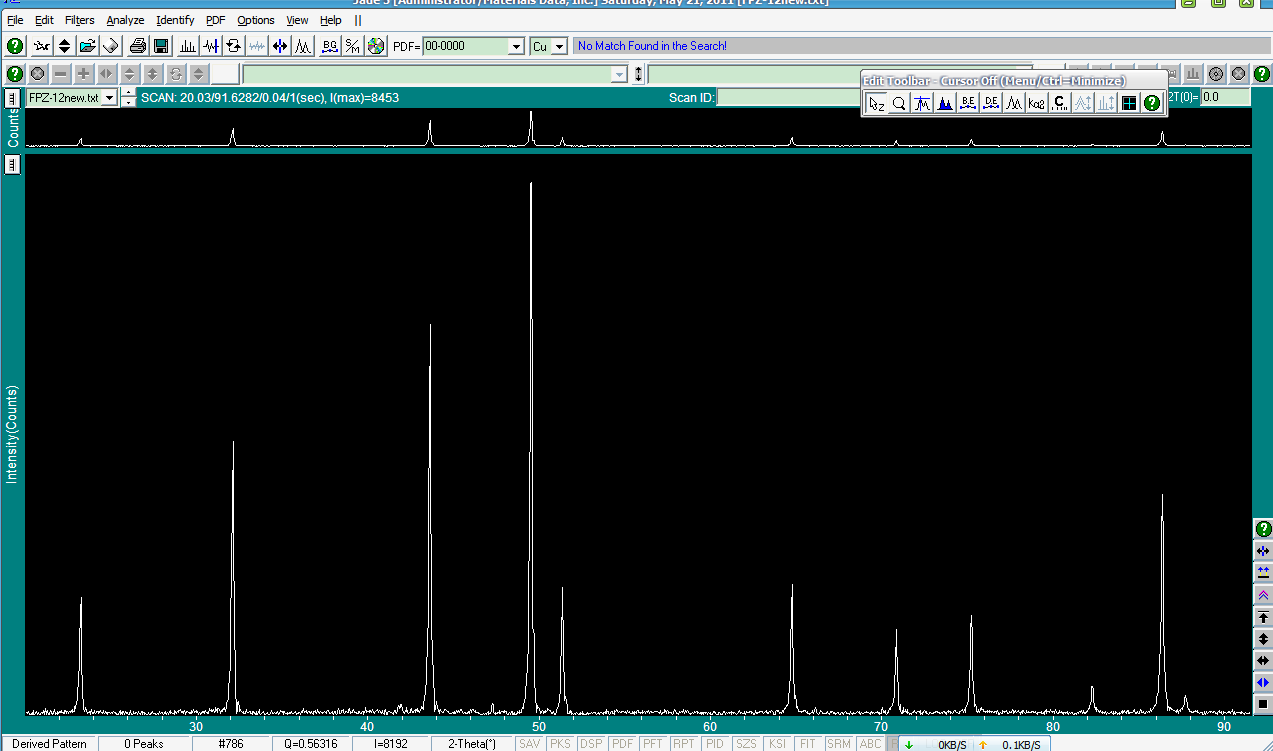The width and height of the screenshot is (1273, 751).
Task: Open the Filters menu
Action: [x=80, y=20]
